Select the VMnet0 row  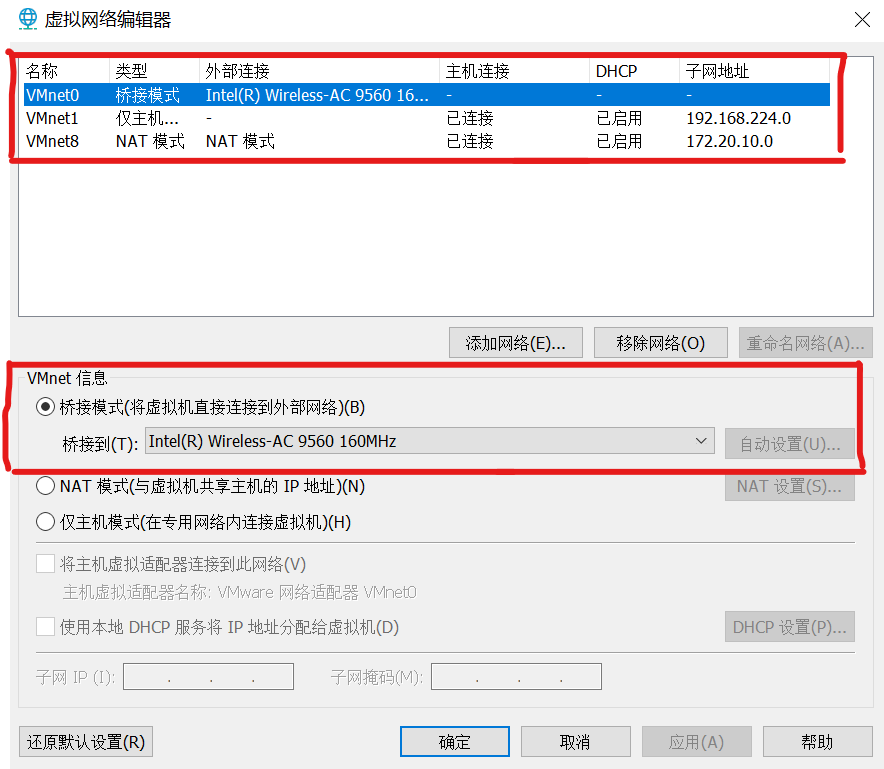tap(426, 95)
